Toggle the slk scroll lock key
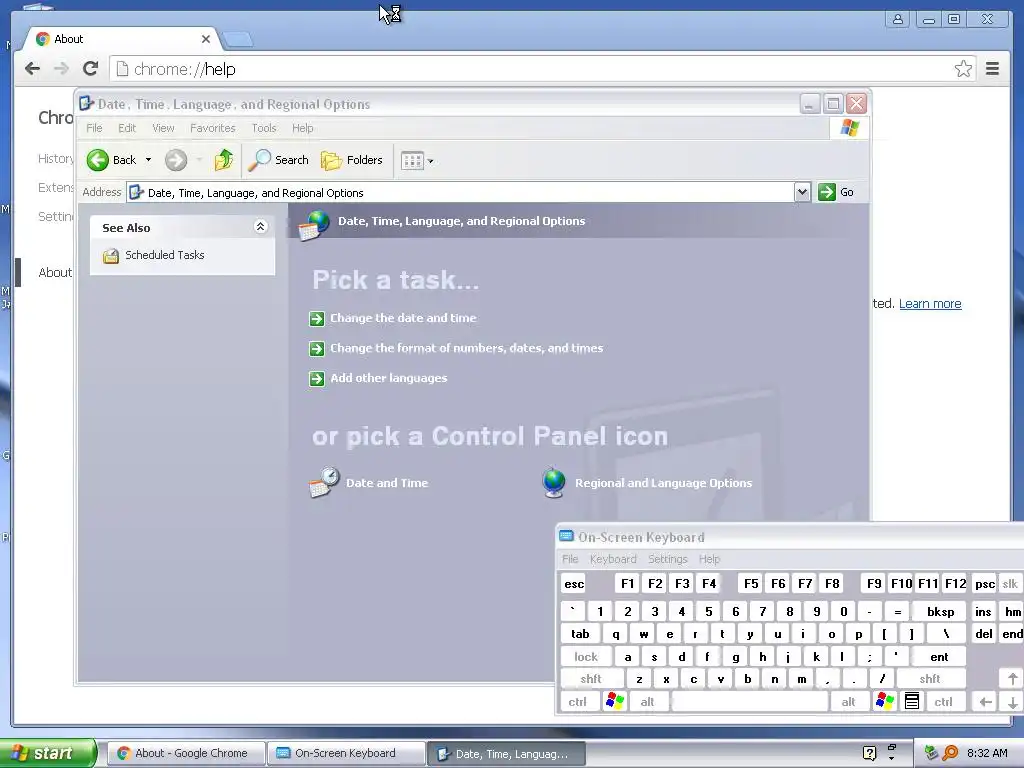 [x=1010, y=584]
